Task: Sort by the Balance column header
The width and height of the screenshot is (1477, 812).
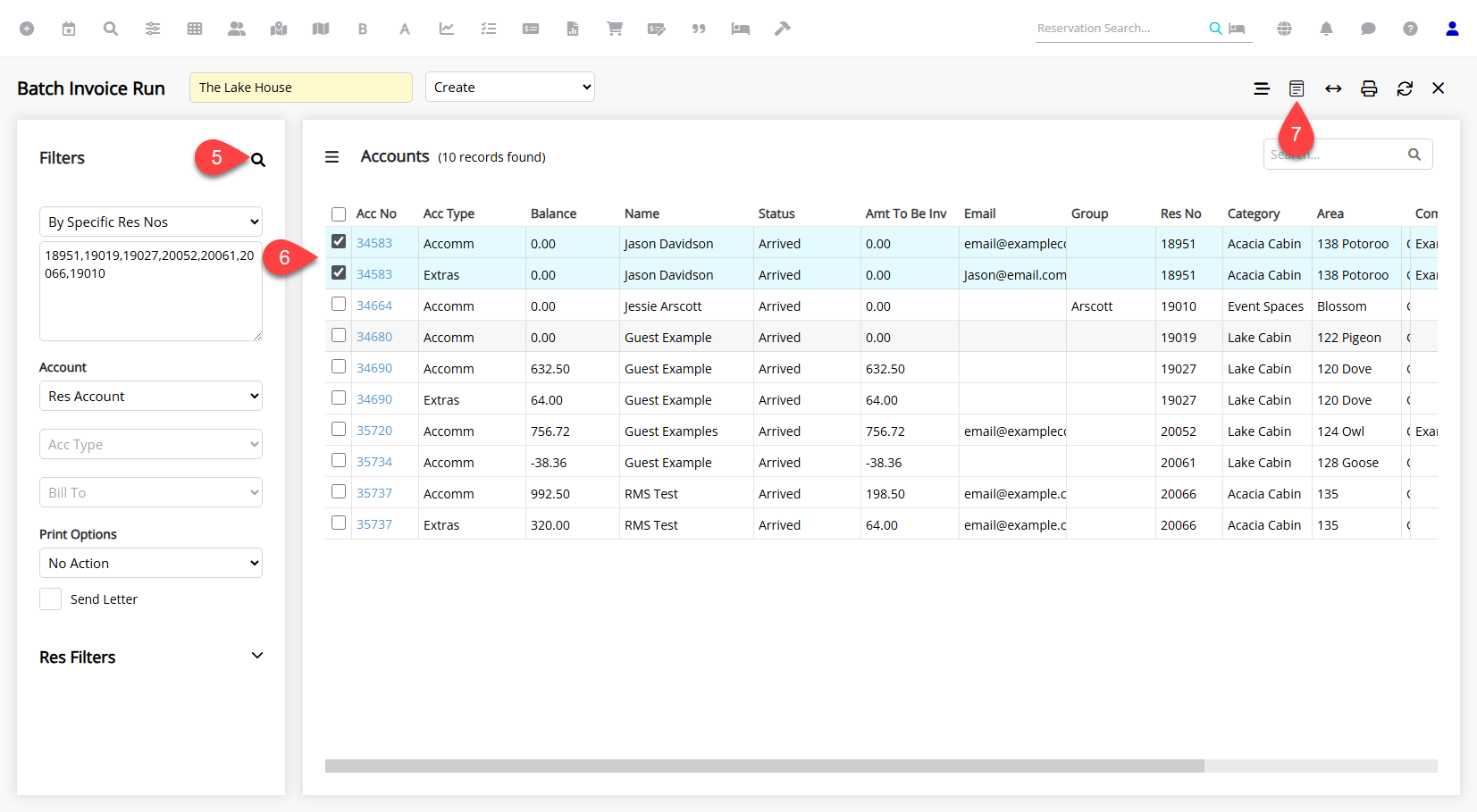Action: pos(553,213)
